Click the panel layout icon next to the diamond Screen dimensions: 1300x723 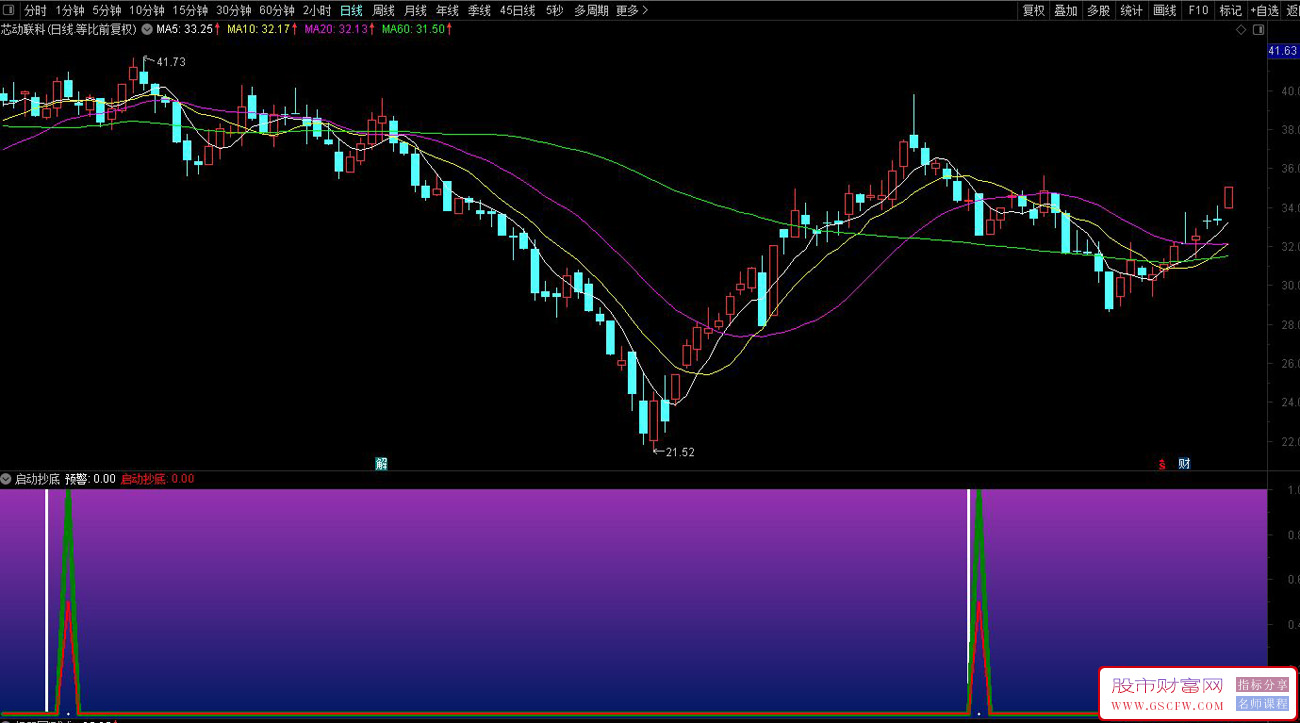[x=1257, y=30]
